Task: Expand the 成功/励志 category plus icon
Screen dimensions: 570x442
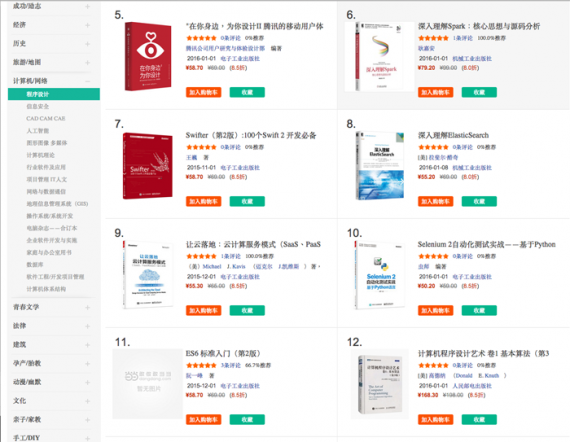Action: click(x=87, y=7)
